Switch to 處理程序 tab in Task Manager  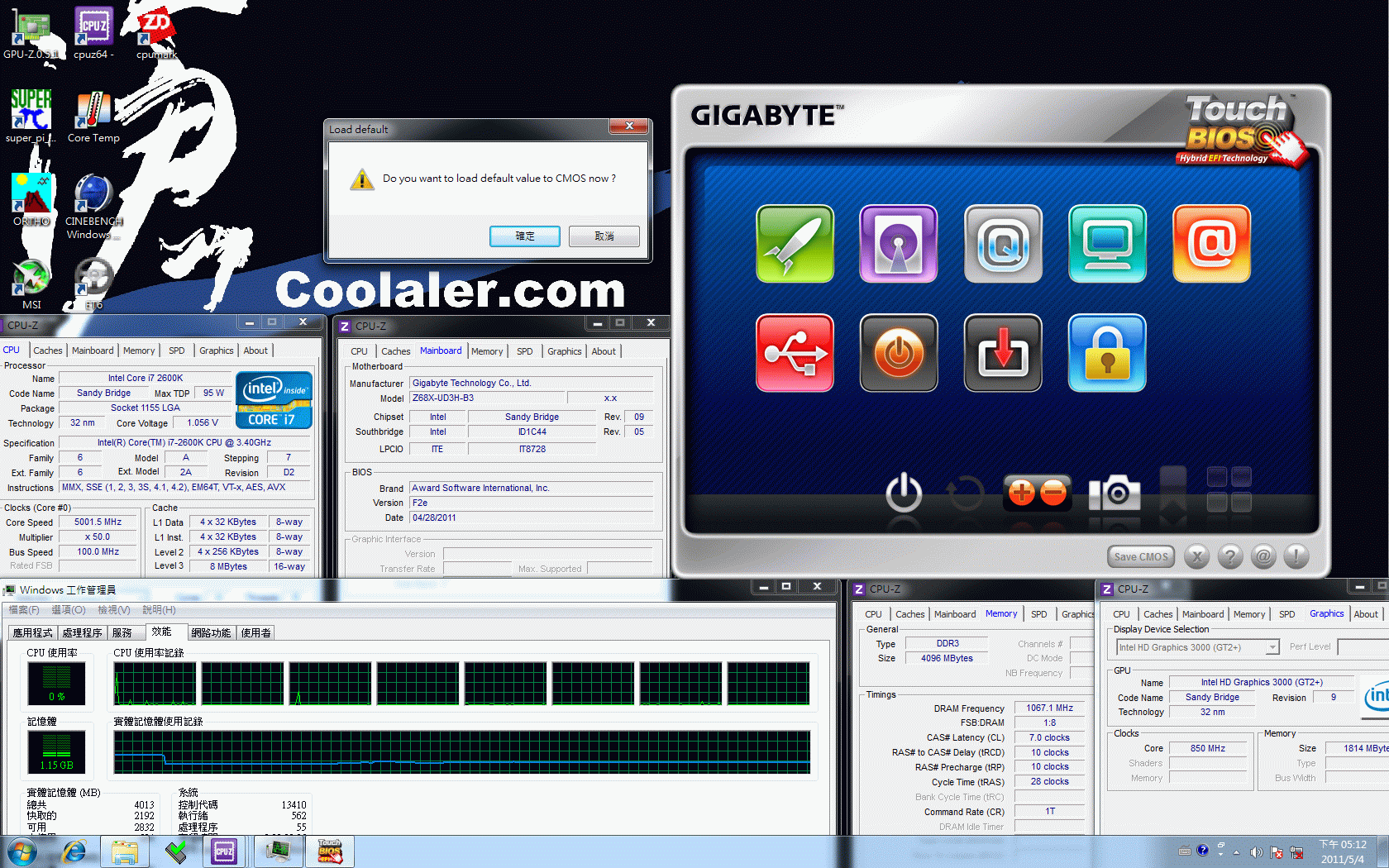coord(83,633)
